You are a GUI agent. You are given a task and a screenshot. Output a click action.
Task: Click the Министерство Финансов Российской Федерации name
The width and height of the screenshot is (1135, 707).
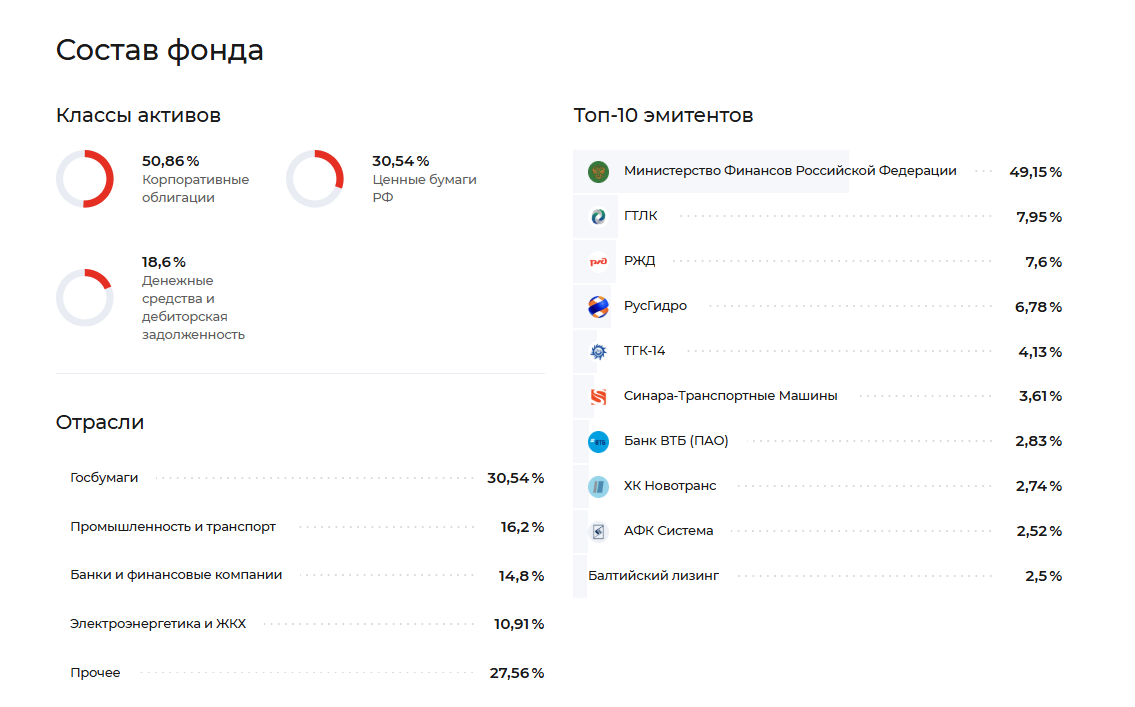point(790,171)
